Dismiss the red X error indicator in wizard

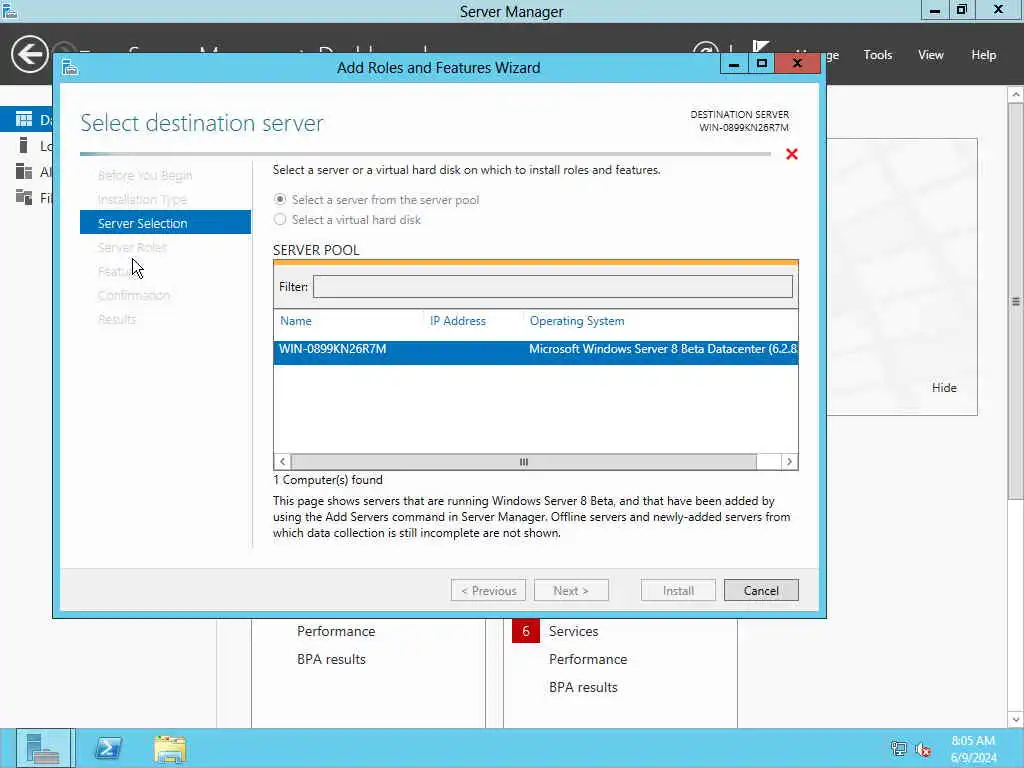[792, 154]
